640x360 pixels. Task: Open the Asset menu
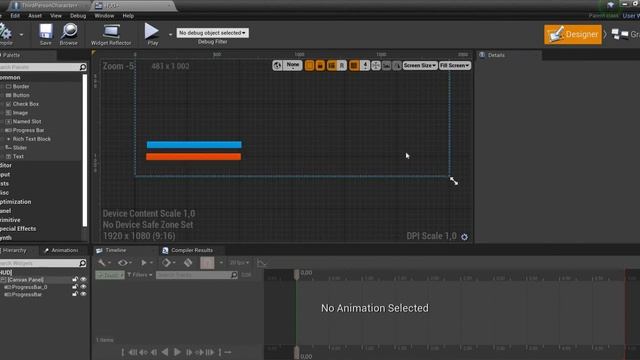[x=35, y=16]
